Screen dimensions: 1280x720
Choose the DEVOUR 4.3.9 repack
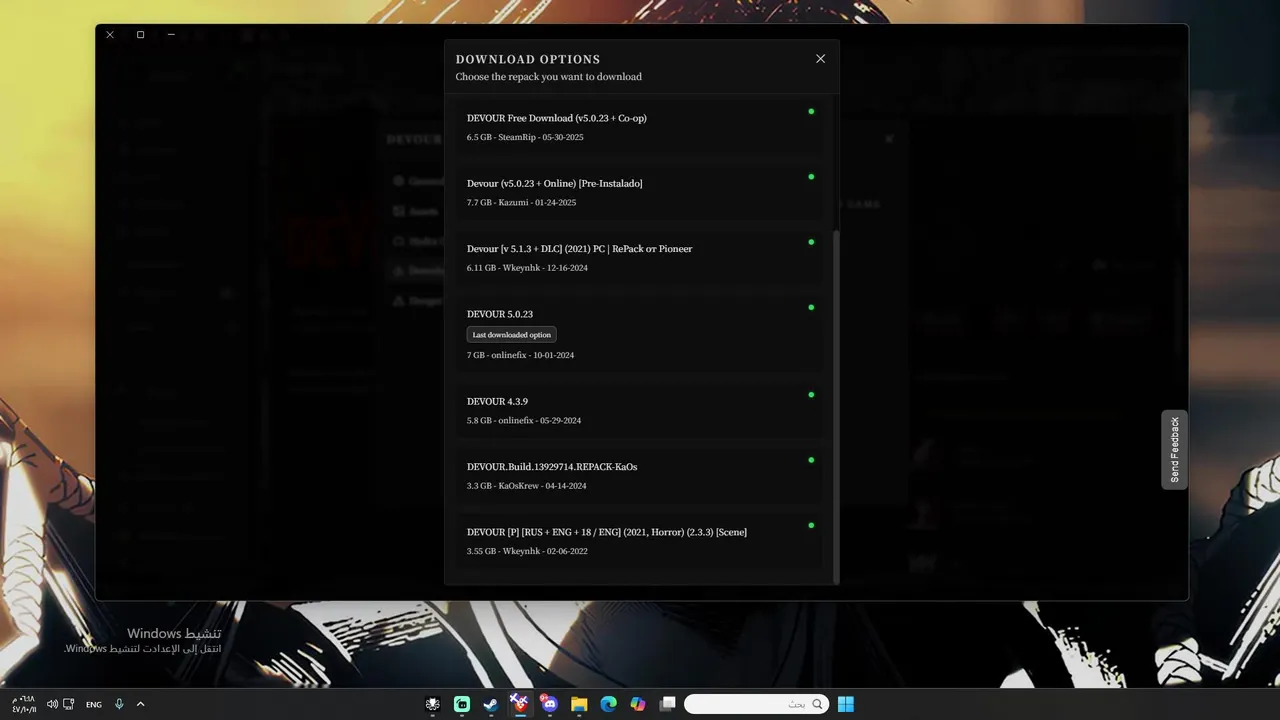(x=641, y=410)
